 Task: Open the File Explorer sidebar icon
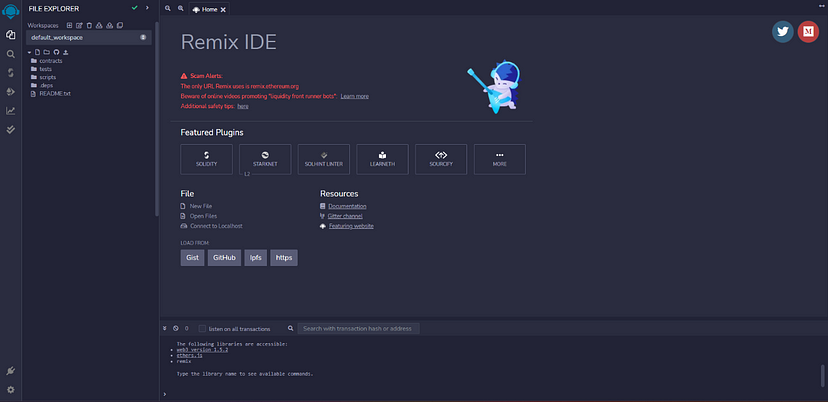(11, 35)
